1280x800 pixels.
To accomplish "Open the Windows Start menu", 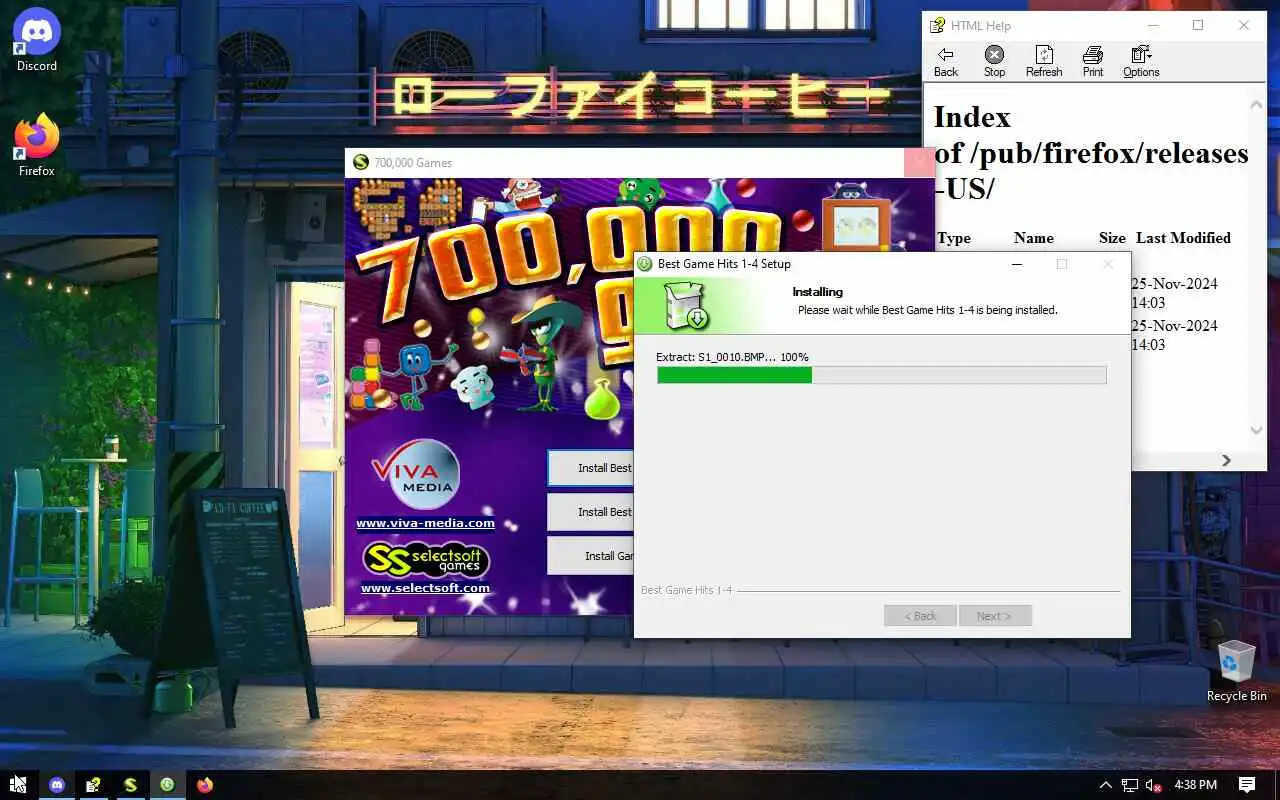I will pyautogui.click(x=18, y=785).
